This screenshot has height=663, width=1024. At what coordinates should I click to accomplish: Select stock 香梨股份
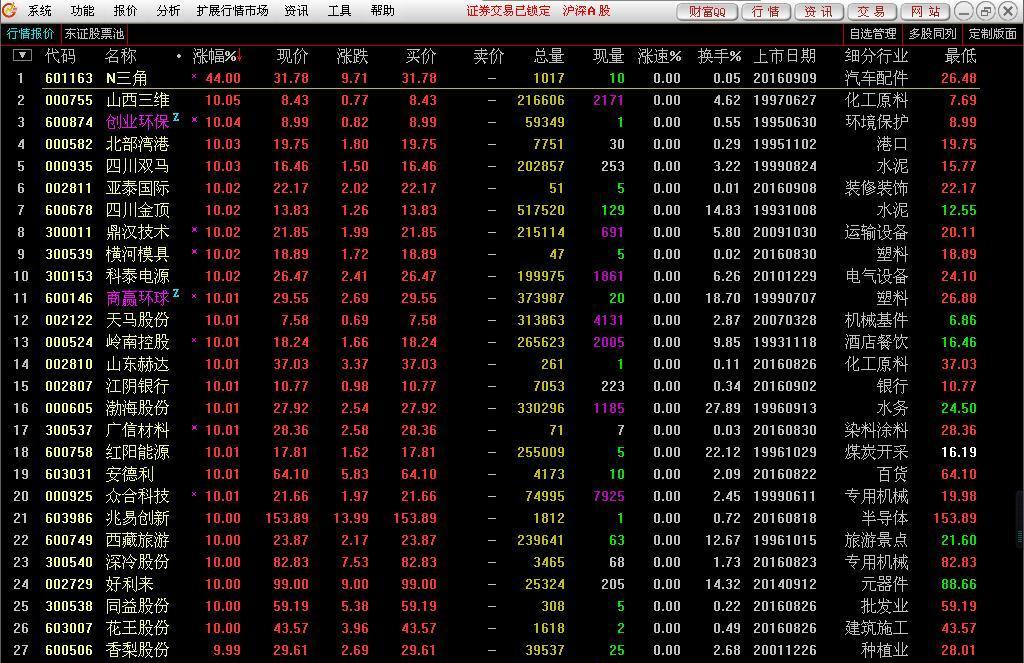pyautogui.click(x=138, y=651)
